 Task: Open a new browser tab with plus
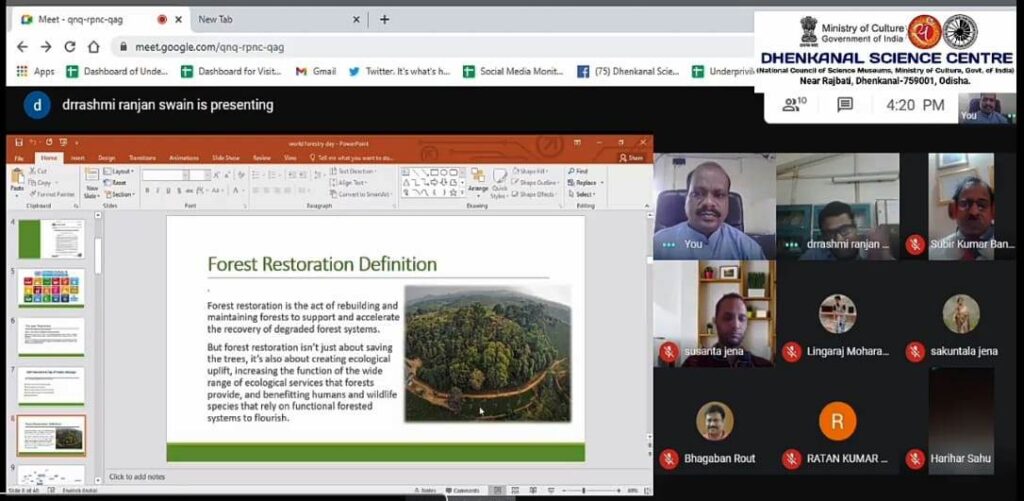pos(385,20)
